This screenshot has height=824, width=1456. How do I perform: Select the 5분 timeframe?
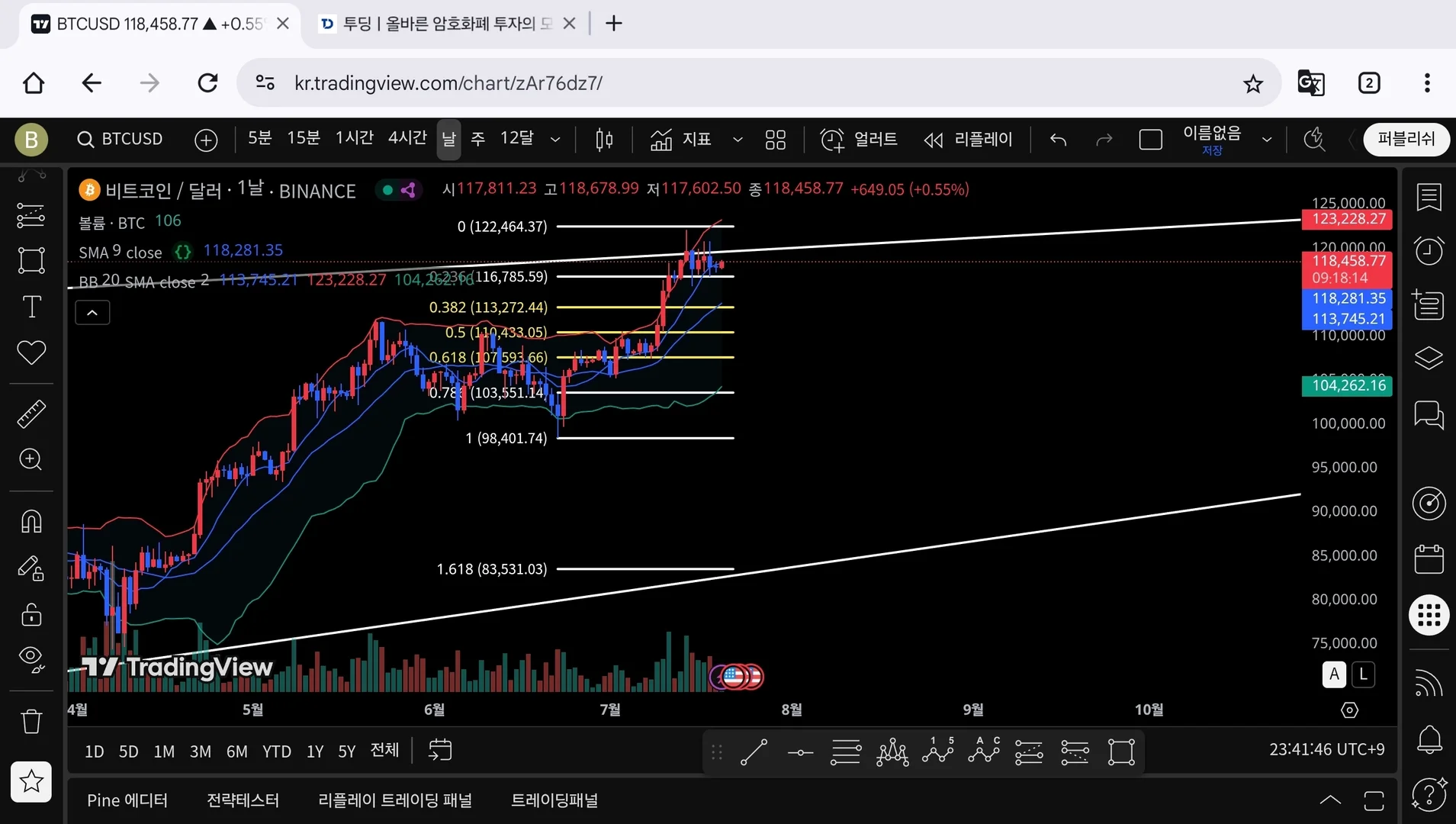coord(259,138)
